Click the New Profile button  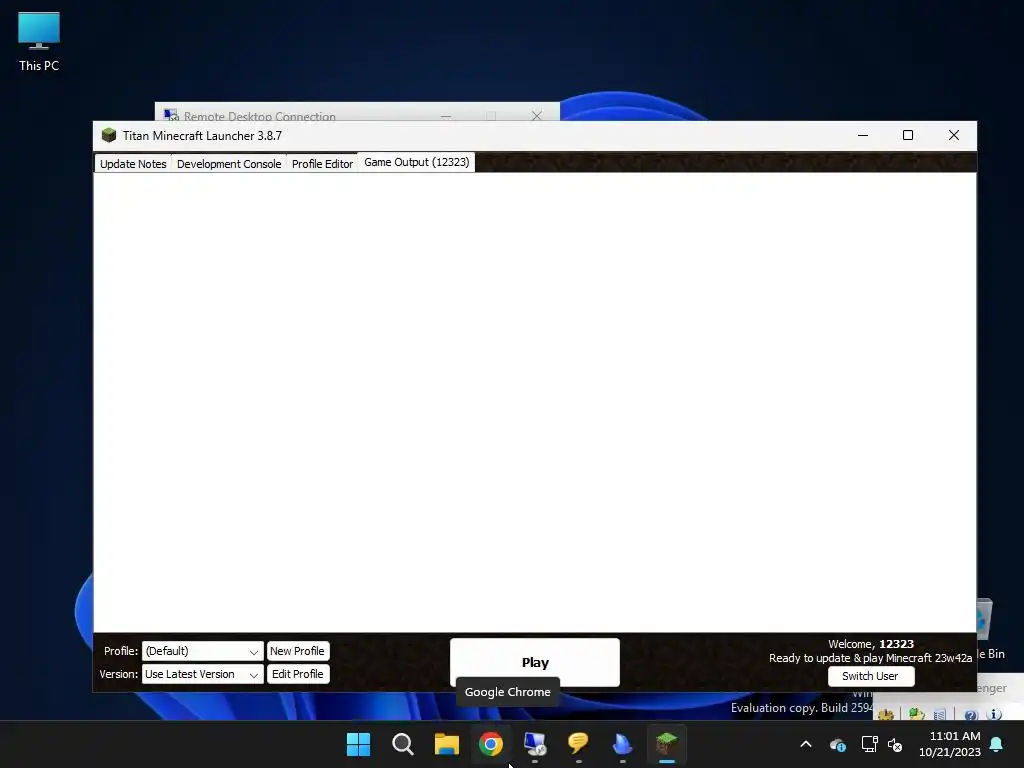tap(298, 651)
